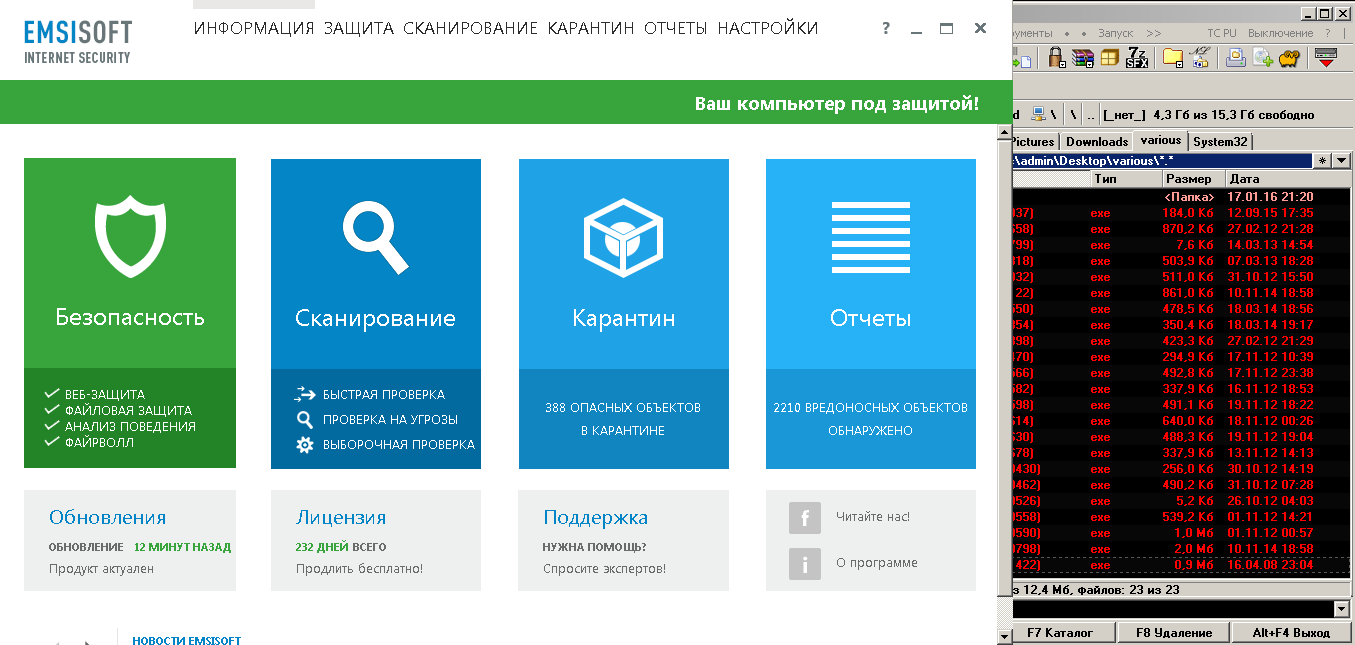The width and height of the screenshot is (1355, 645).
Task: Click Alt+F4 Выход button
Action: click(1290, 632)
